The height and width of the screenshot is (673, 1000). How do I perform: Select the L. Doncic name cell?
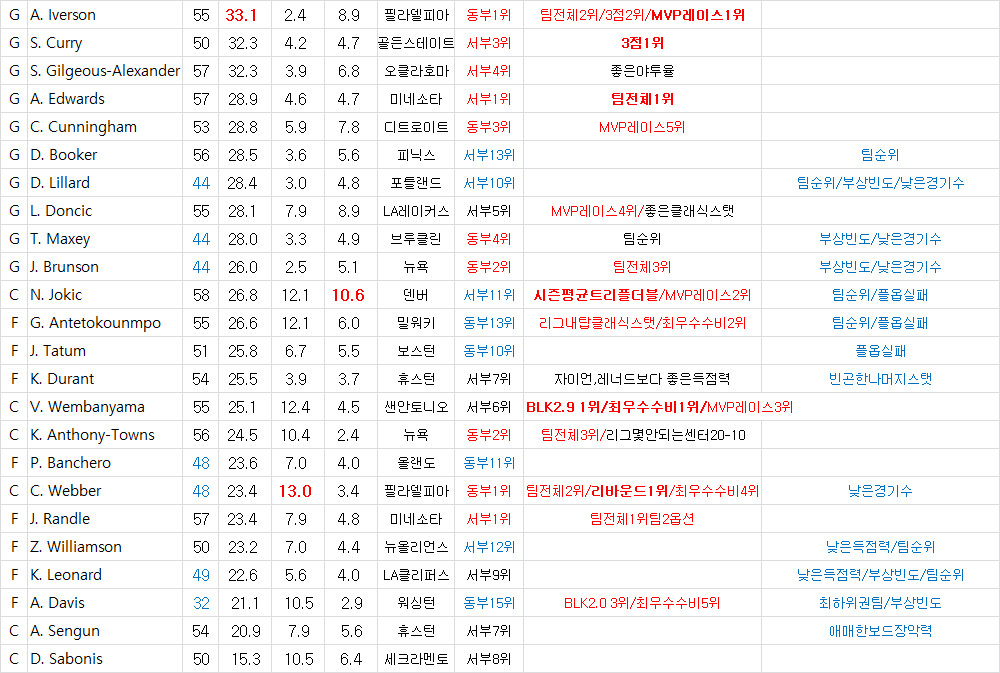click(x=105, y=211)
